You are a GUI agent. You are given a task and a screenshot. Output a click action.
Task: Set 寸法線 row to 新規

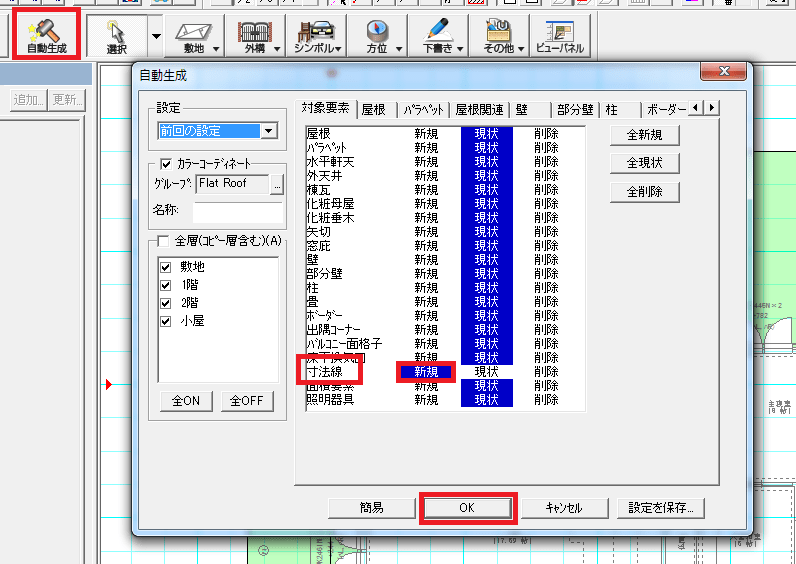tap(426, 372)
